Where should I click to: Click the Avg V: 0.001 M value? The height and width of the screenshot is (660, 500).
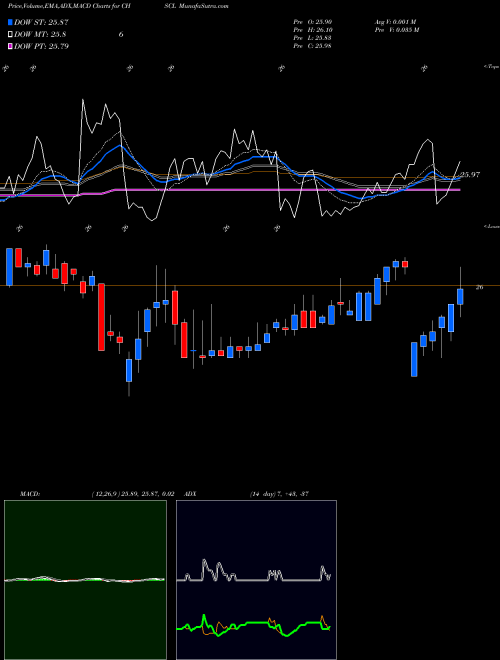pos(395,22)
